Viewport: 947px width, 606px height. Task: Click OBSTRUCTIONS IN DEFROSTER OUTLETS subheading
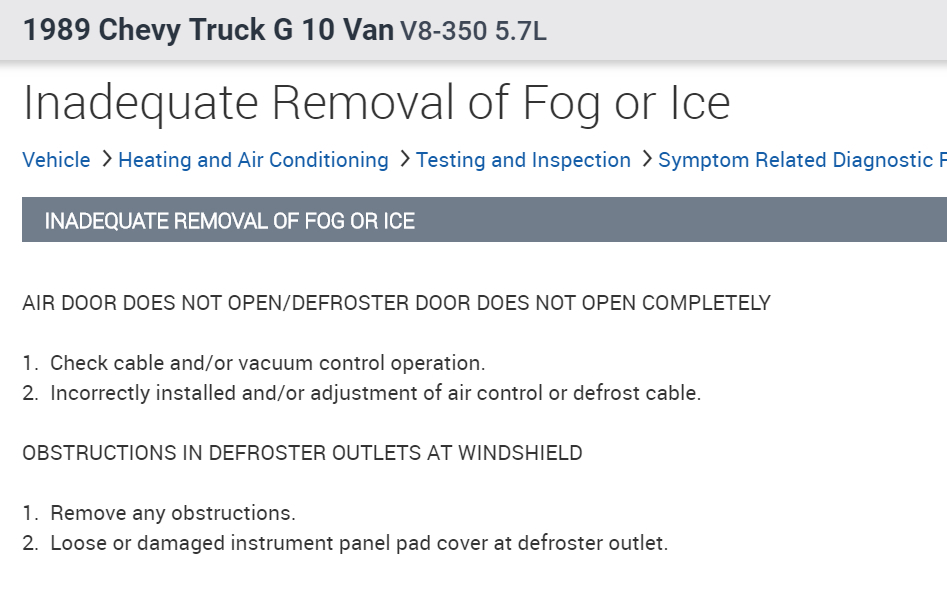pos(302,453)
